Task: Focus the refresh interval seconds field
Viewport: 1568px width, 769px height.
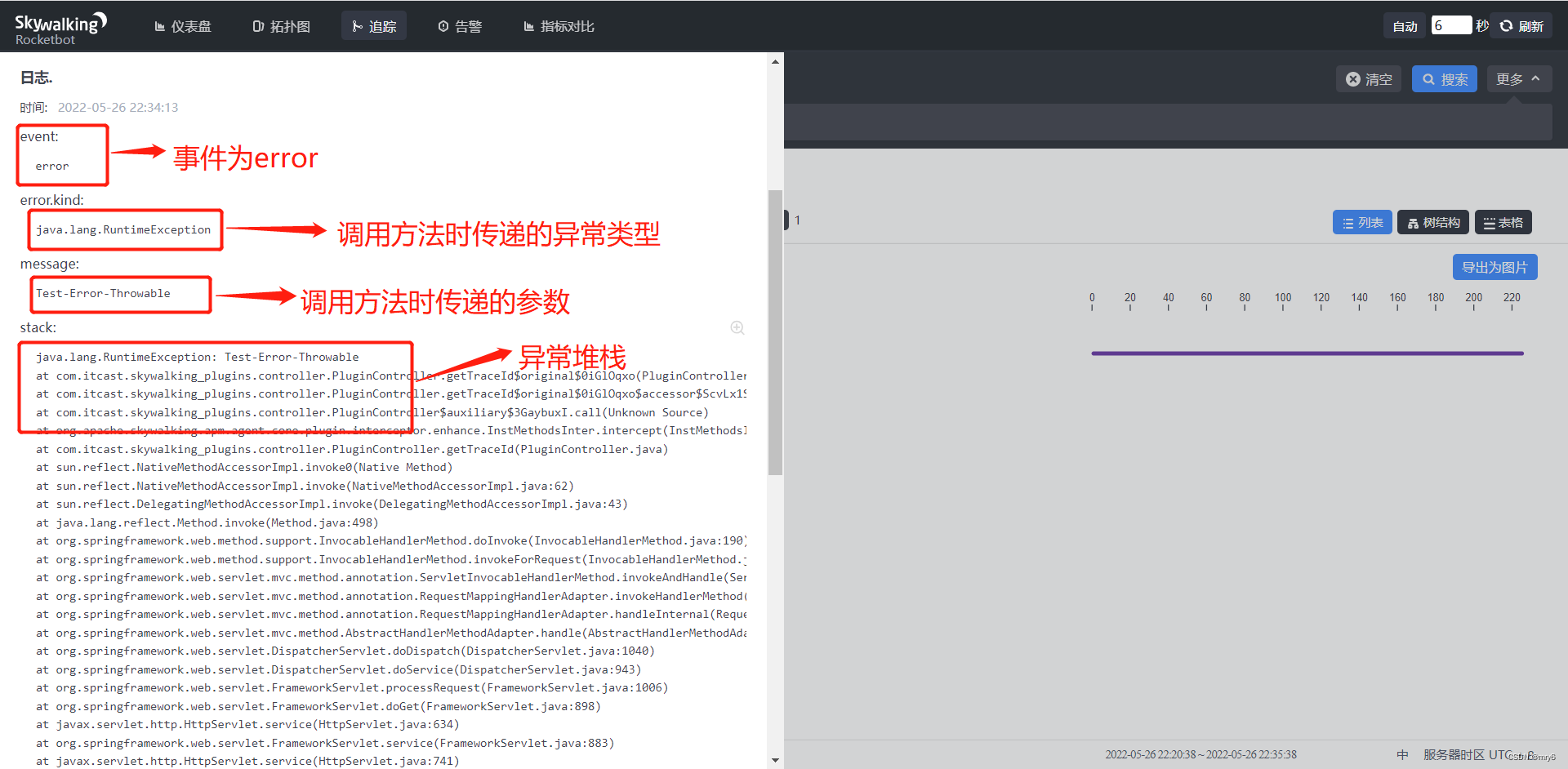Action: click(1451, 25)
